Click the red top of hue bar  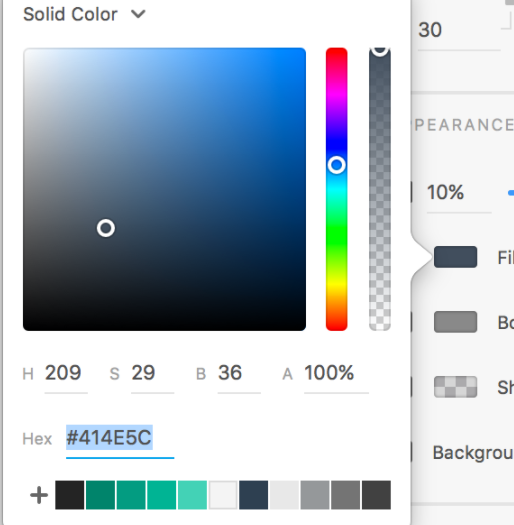(337, 55)
